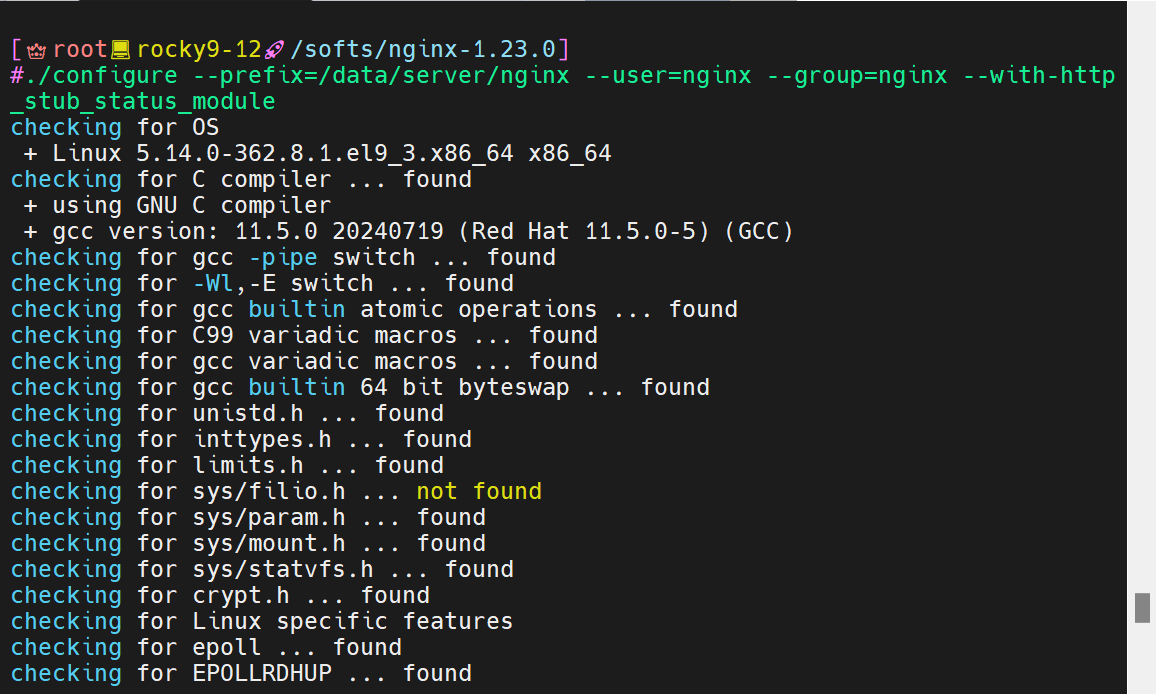Click 'C99 variadic macros' line
This screenshot has height=694, width=1156.
click(304, 335)
